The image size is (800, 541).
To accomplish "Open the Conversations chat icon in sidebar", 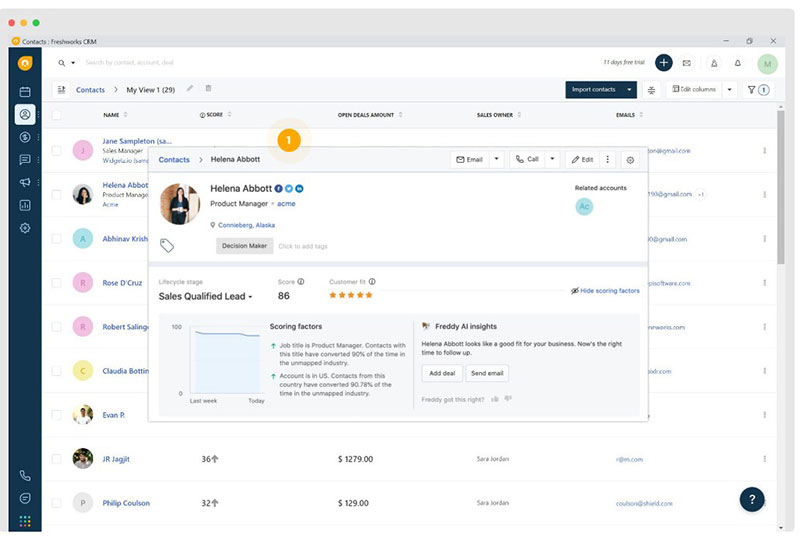I will pos(24,160).
